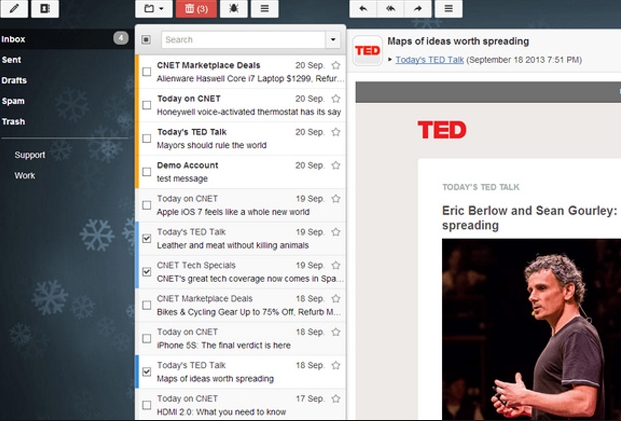Check the Honeywell thermostat message checkbox
The image size is (621, 421).
(147, 105)
